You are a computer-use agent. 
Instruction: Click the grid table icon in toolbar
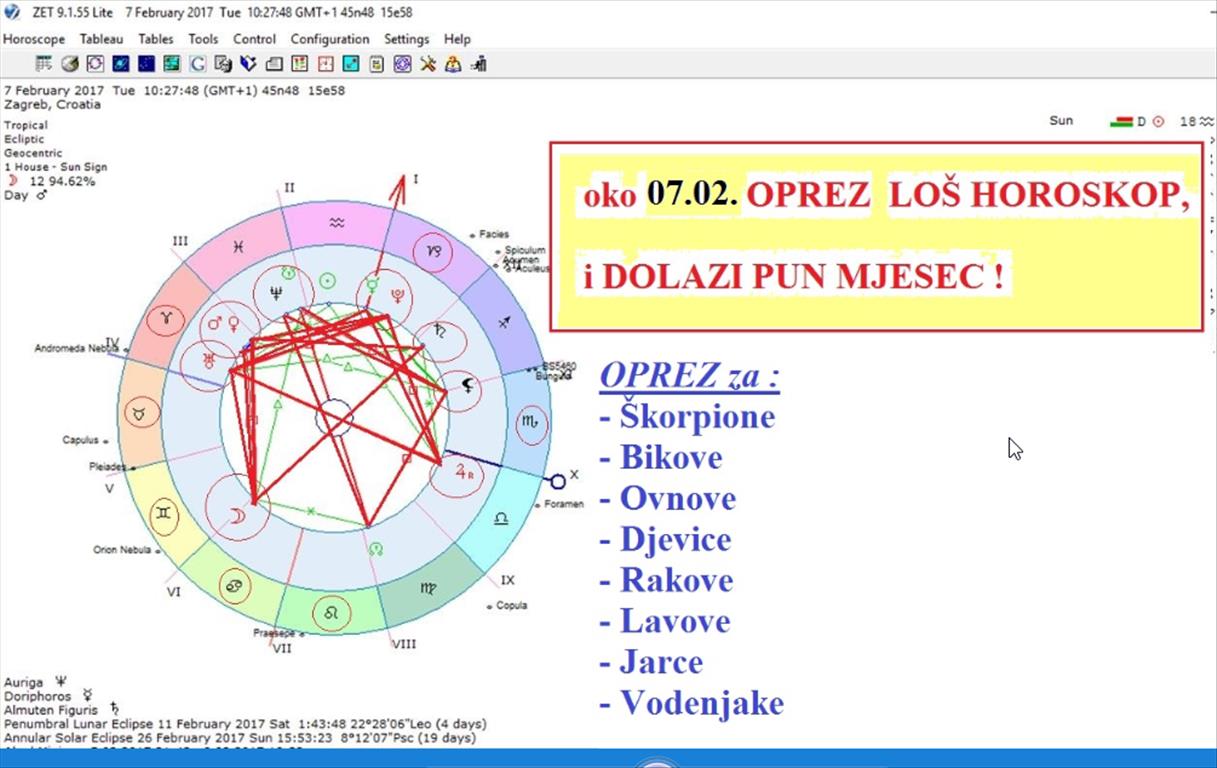(x=44, y=64)
